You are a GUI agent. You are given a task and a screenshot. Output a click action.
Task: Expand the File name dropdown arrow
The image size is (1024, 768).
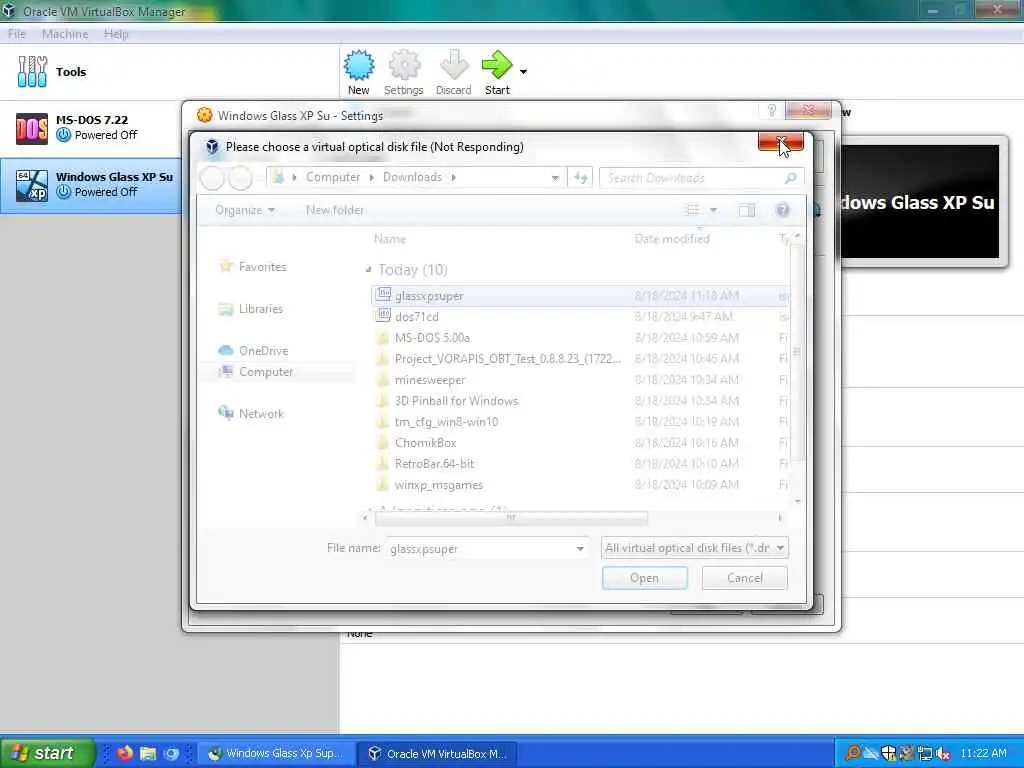click(580, 549)
